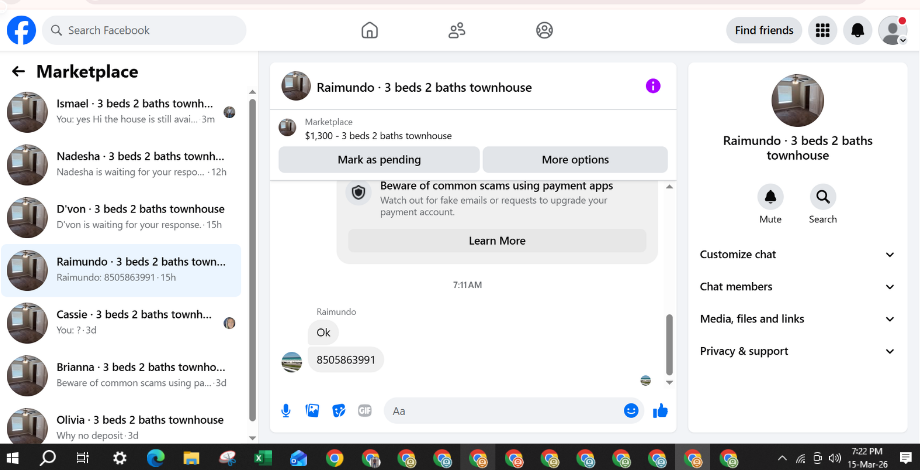Click Learn More on the scam warning
The width and height of the screenshot is (920, 470).
pyautogui.click(x=497, y=241)
